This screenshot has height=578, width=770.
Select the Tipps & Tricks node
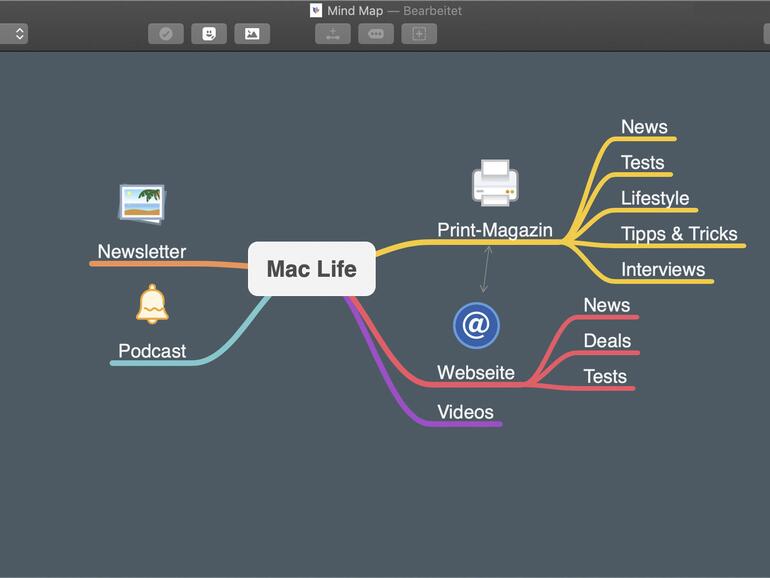pos(679,234)
